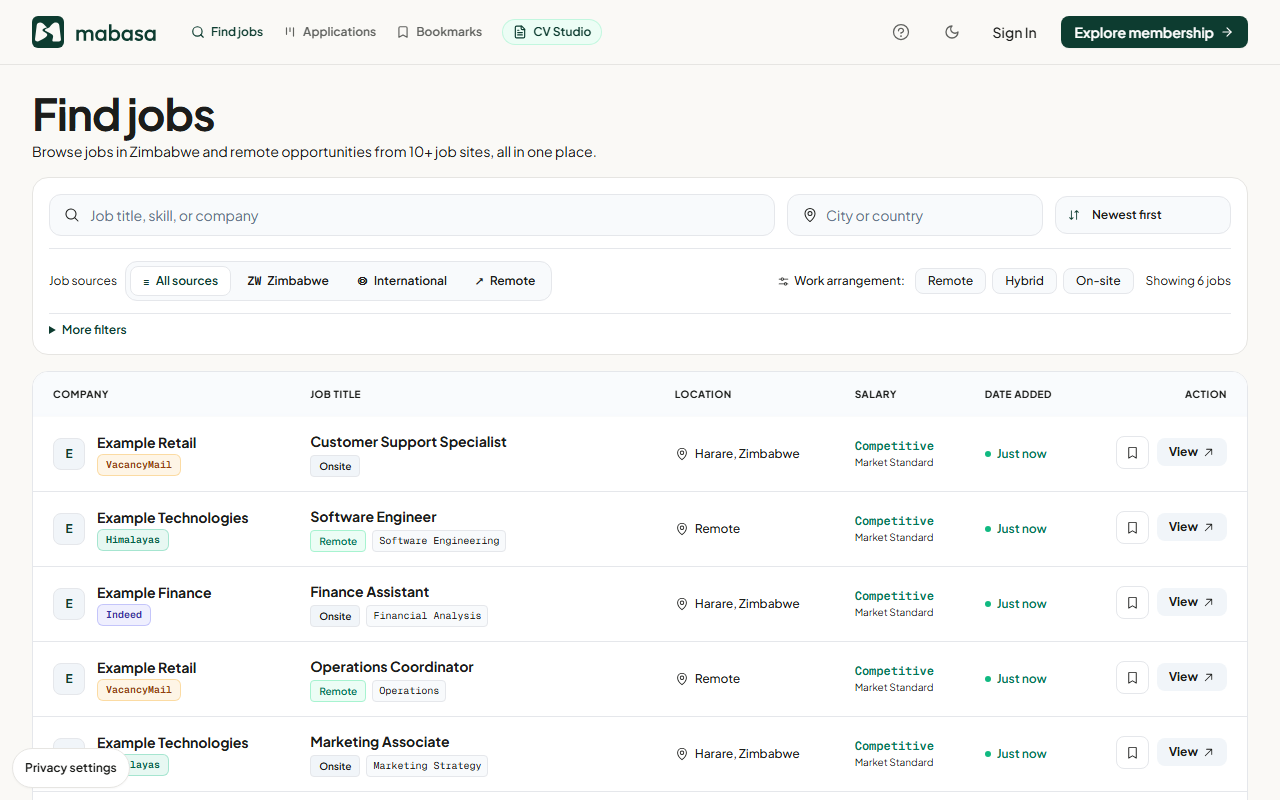Image resolution: width=1280 pixels, height=800 pixels.
Task: Select the Remote job source
Action: 505,281
